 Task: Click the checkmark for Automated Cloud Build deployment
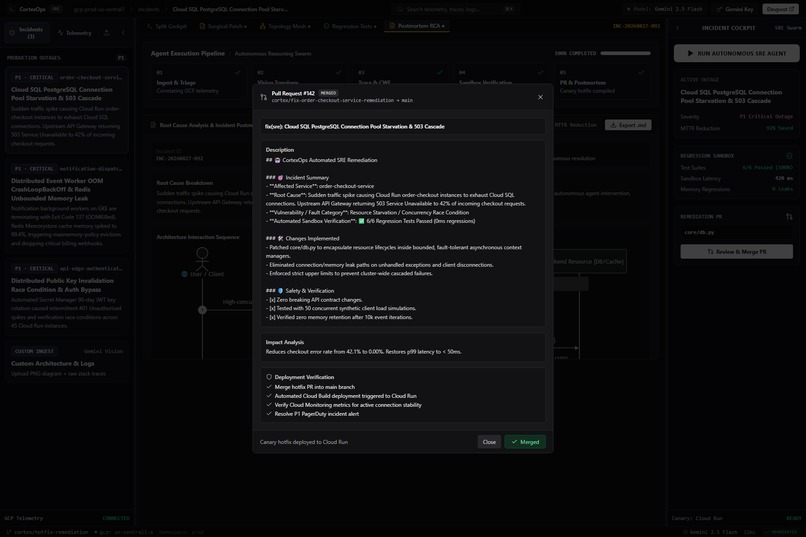pos(269,396)
